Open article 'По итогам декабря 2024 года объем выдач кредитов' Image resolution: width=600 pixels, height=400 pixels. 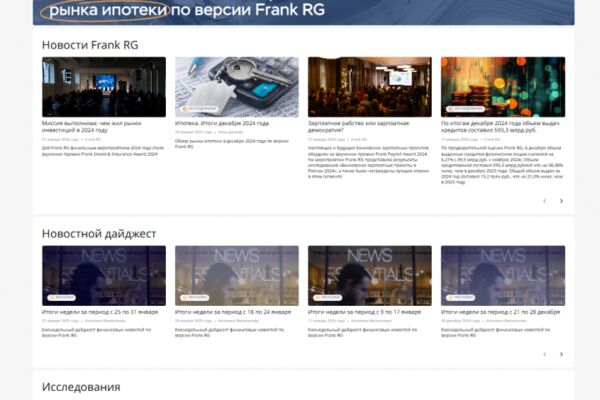tap(500, 127)
